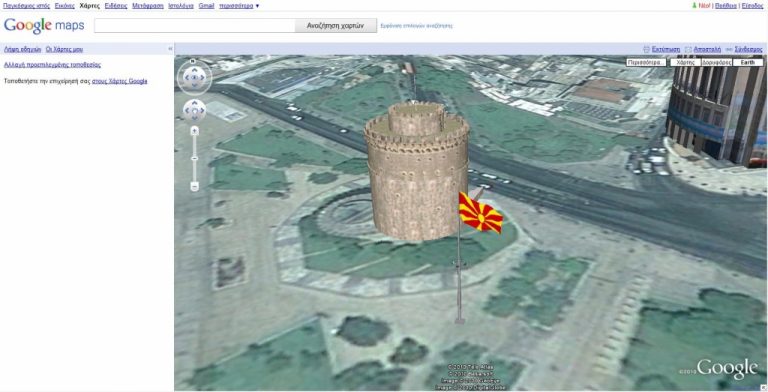Open the Ιστολόγια blogs link
This screenshot has height=392, width=768.
click(181, 6)
